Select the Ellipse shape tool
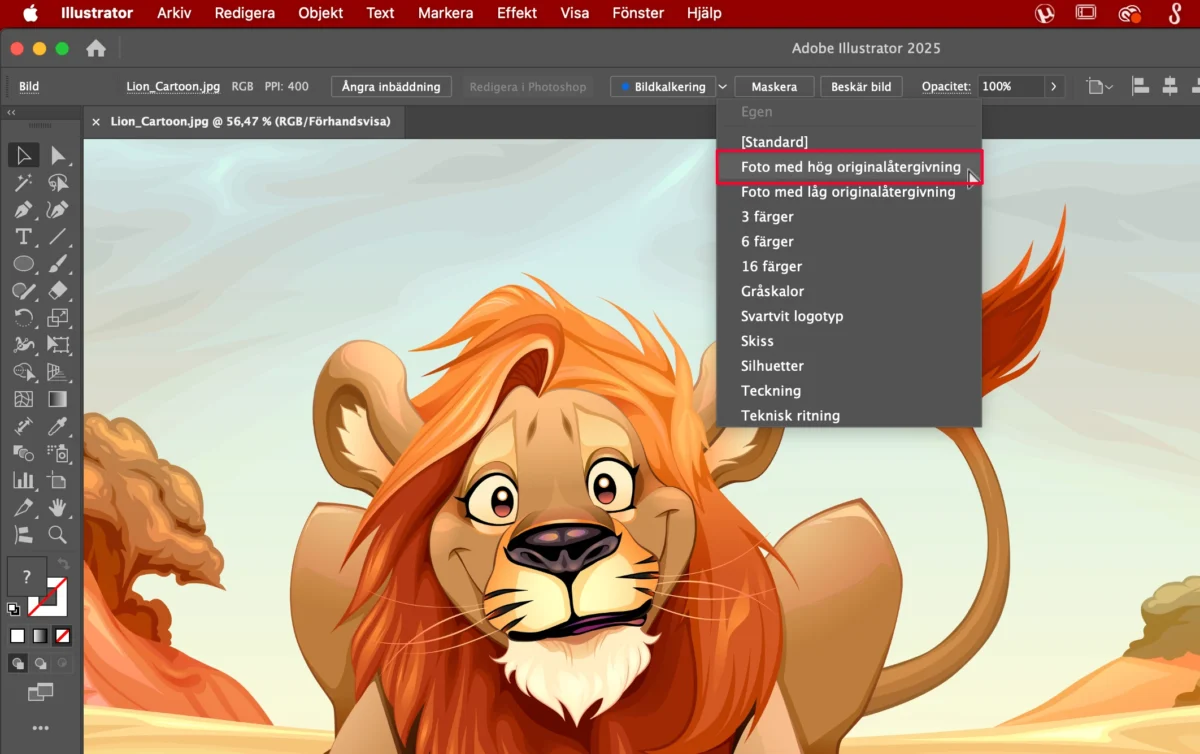This screenshot has height=754, width=1200. click(x=24, y=264)
